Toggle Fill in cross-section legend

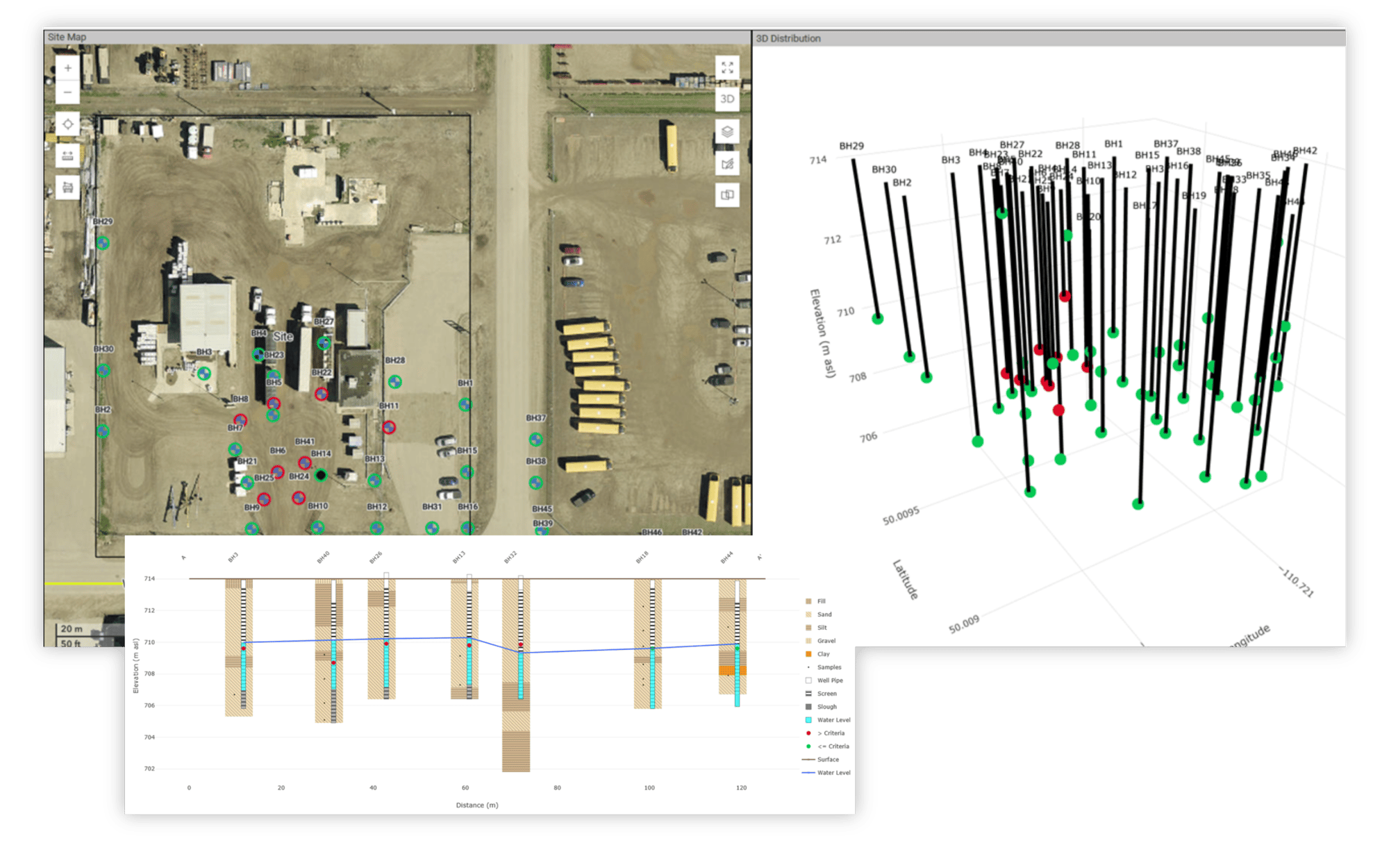click(821, 601)
